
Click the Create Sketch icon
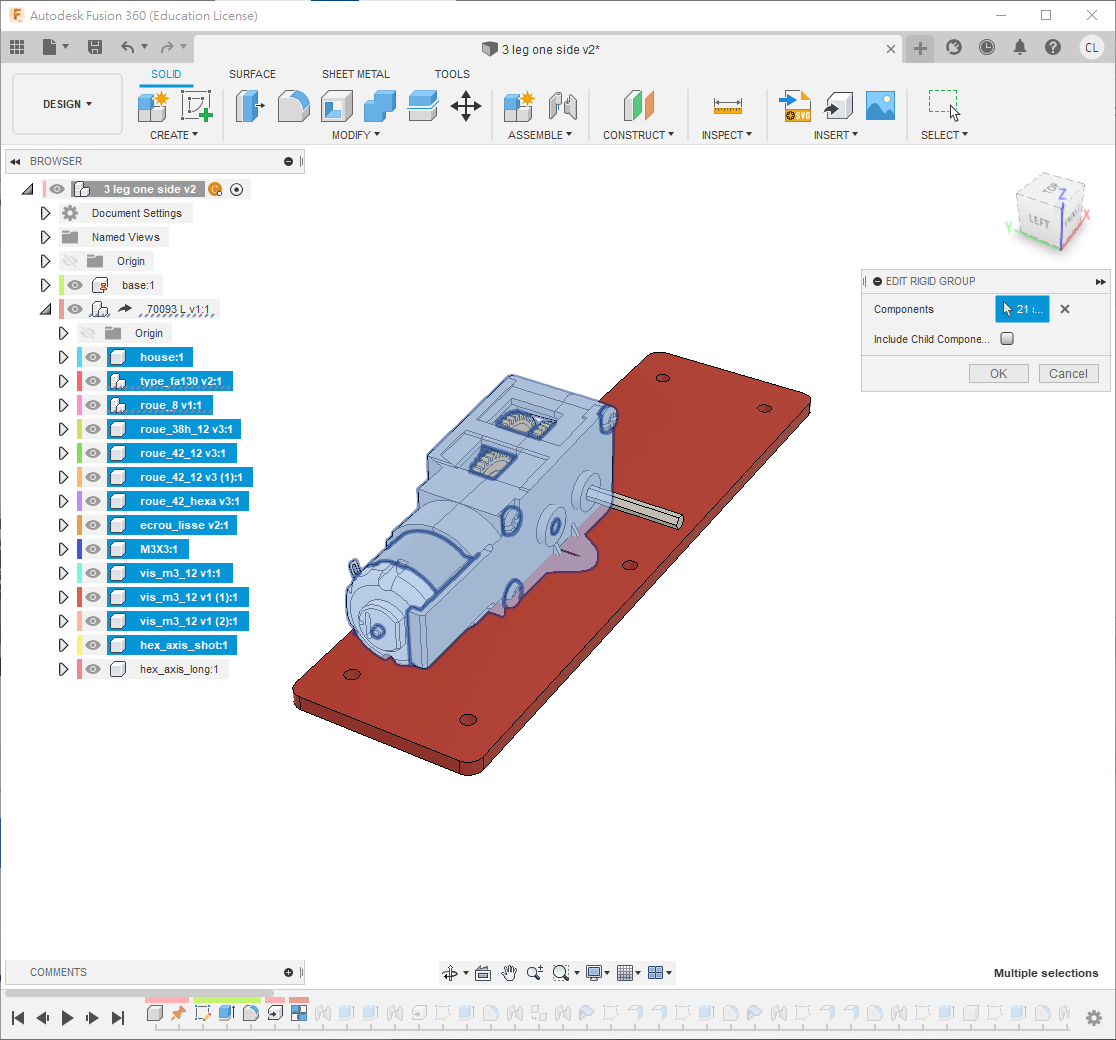click(196, 106)
